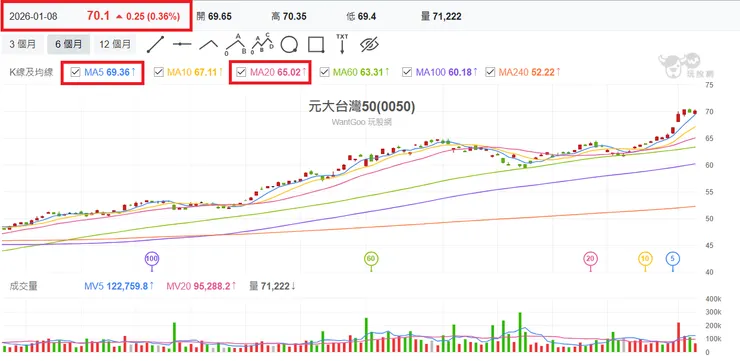Uncheck the MA60 moving average checkbox

(324, 72)
